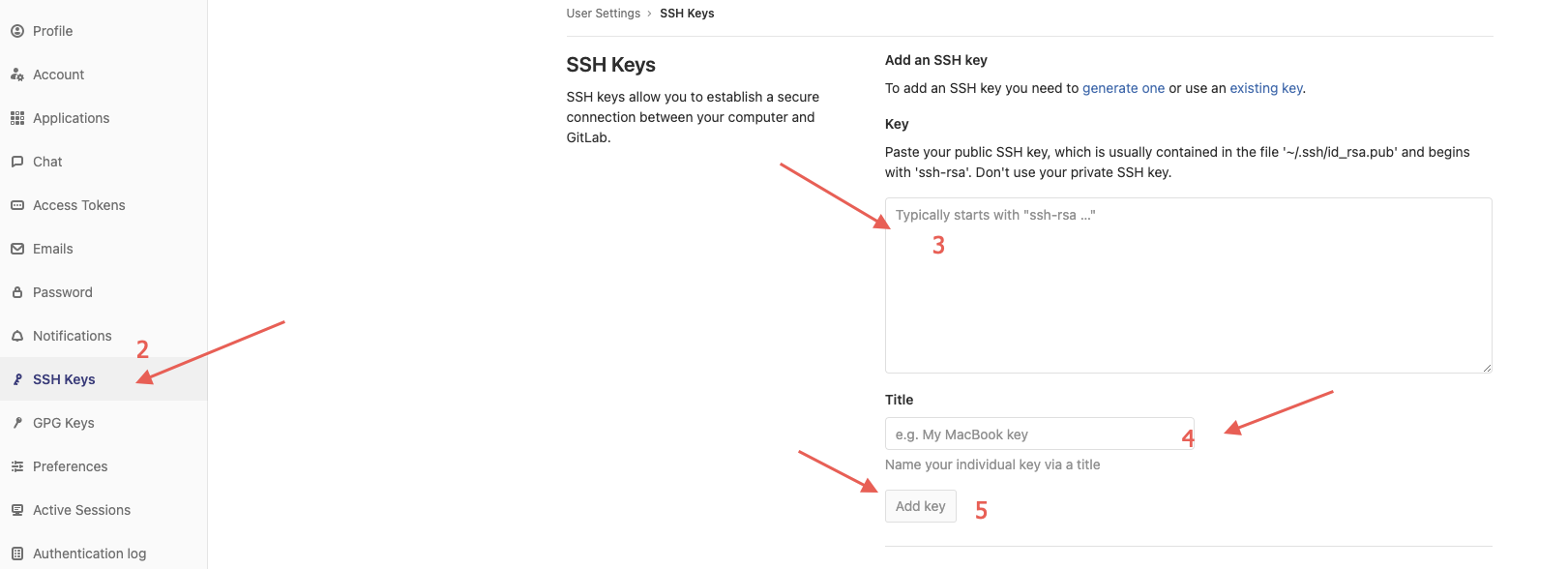The image size is (1568, 569).
Task: Click the 'generate one' link
Action: point(1124,87)
